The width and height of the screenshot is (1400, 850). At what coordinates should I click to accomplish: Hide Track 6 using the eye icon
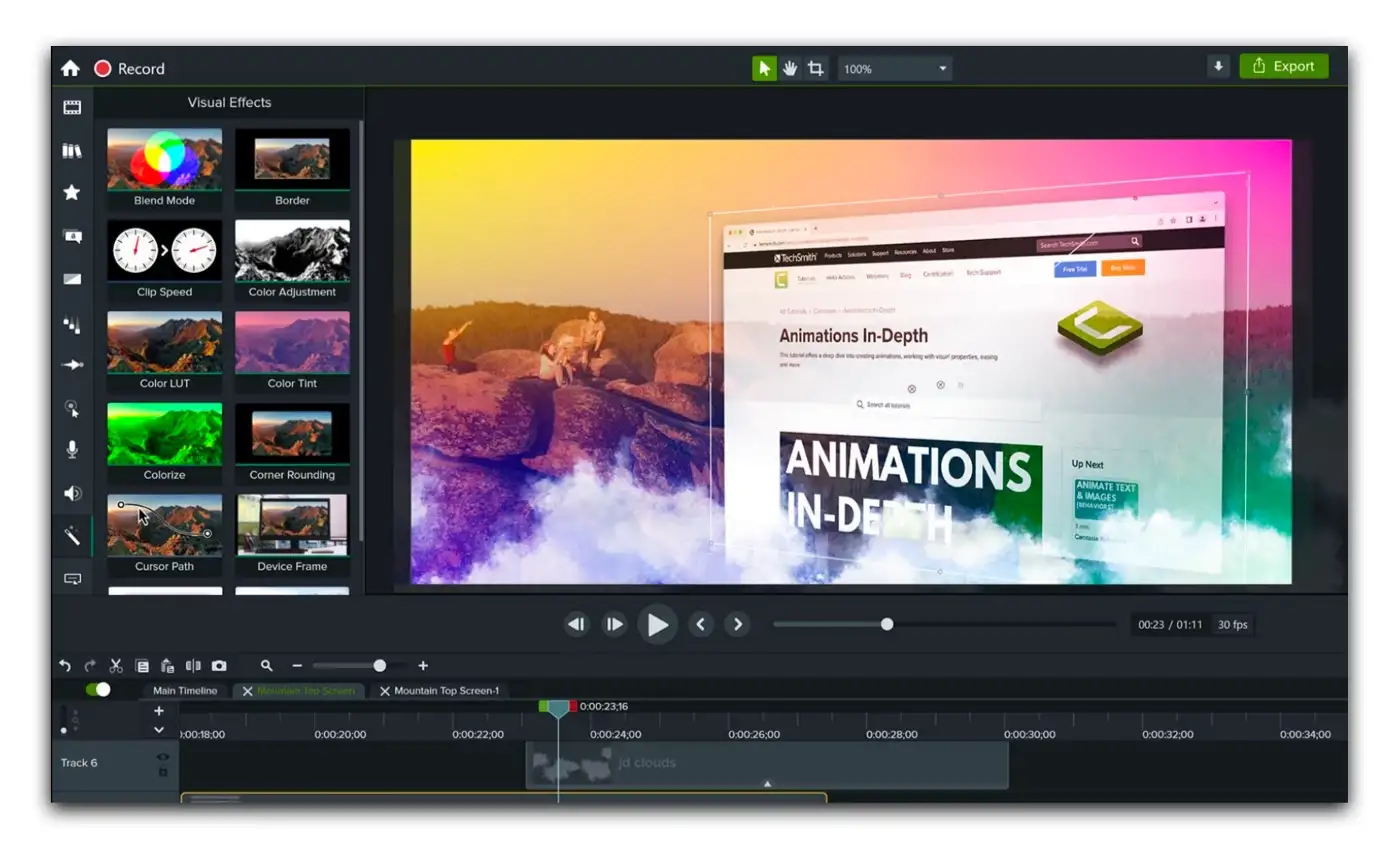point(165,757)
